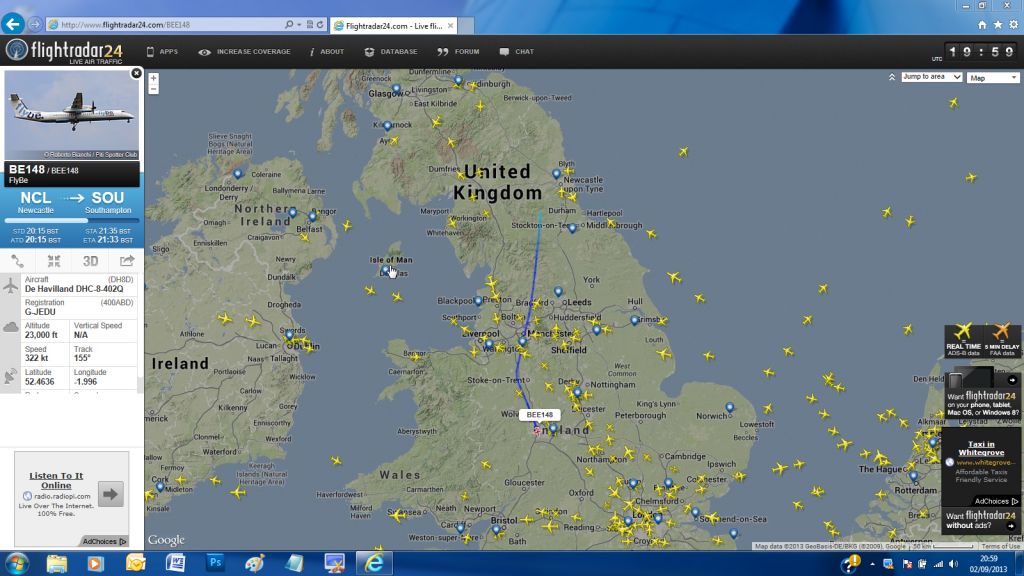Open Paint from the taskbar

(x=255, y=563)
